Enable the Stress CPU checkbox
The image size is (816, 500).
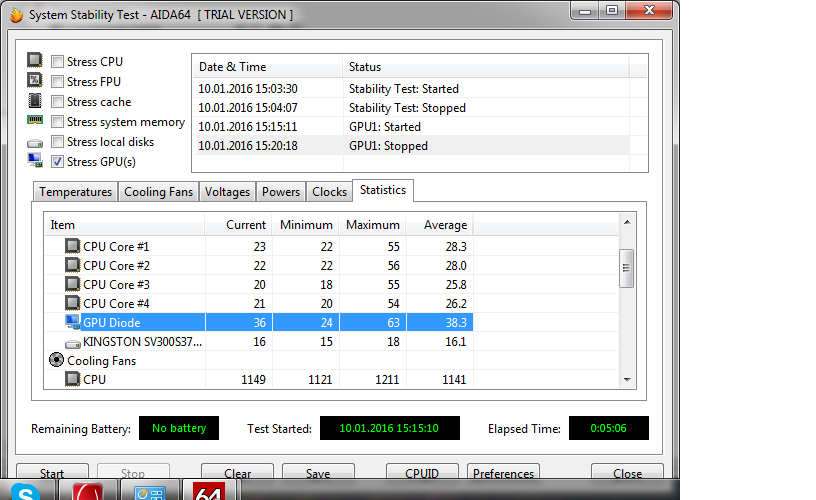click(57, 61)
